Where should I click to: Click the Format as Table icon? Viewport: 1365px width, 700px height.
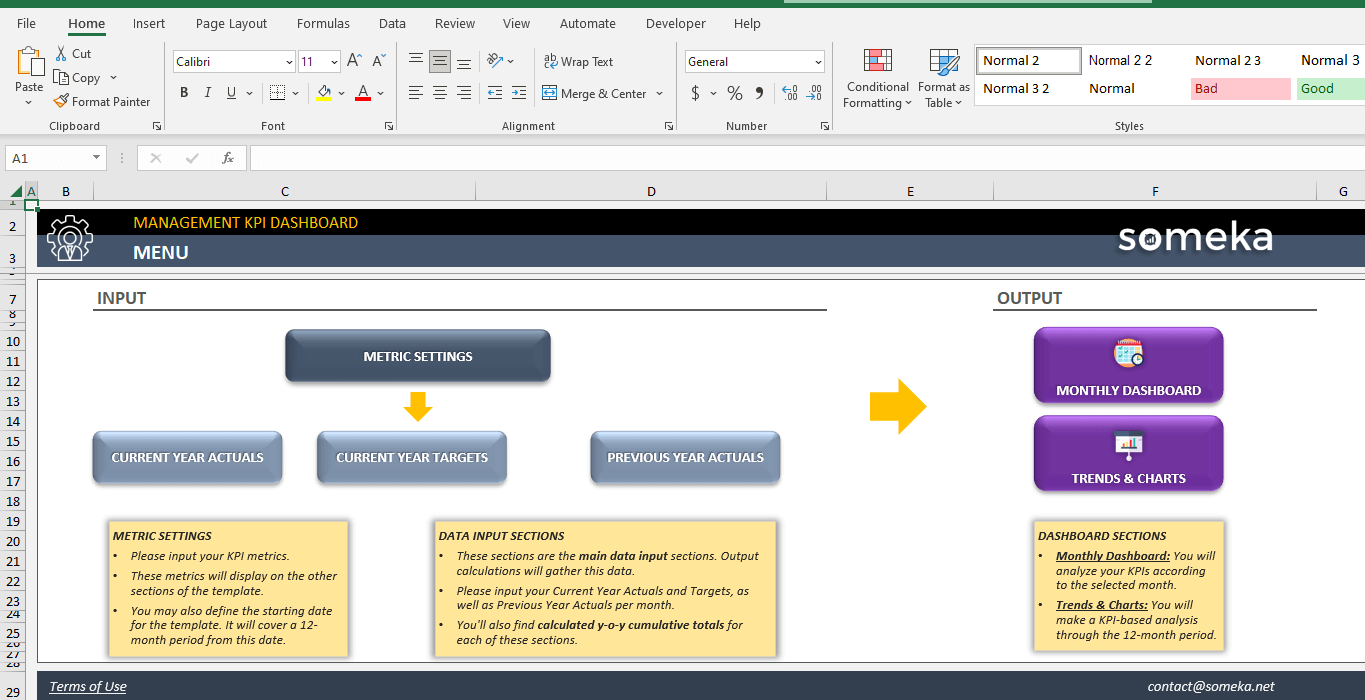click(x=944, y=62)
